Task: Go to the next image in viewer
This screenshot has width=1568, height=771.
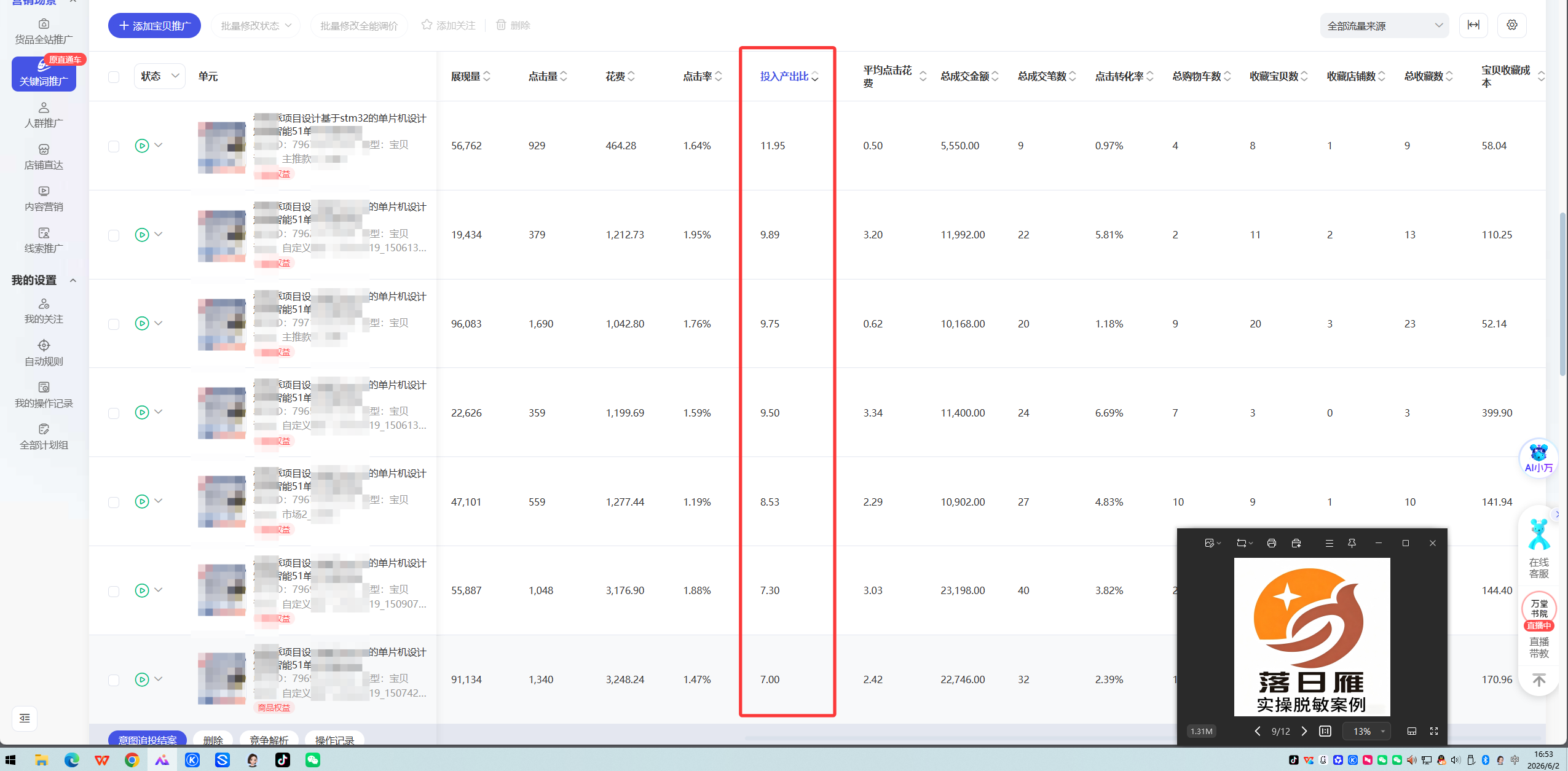Action: tap(1304, 731)
